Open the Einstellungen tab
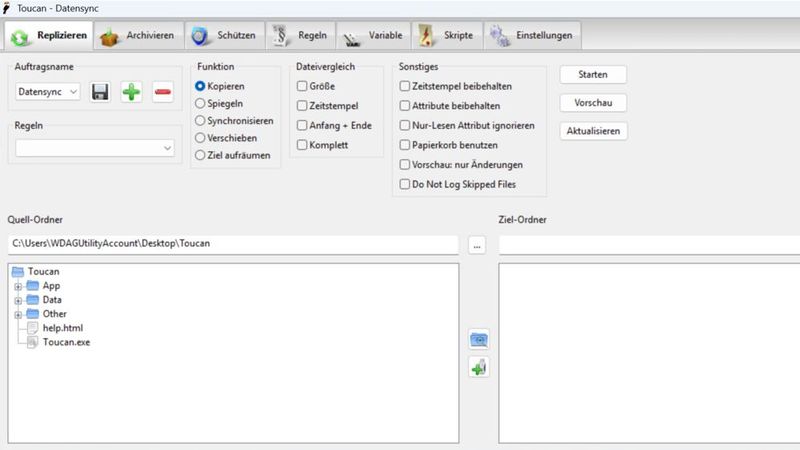This screenshot has width=800, height=450. pyautogui.click(x=532, y=35)
